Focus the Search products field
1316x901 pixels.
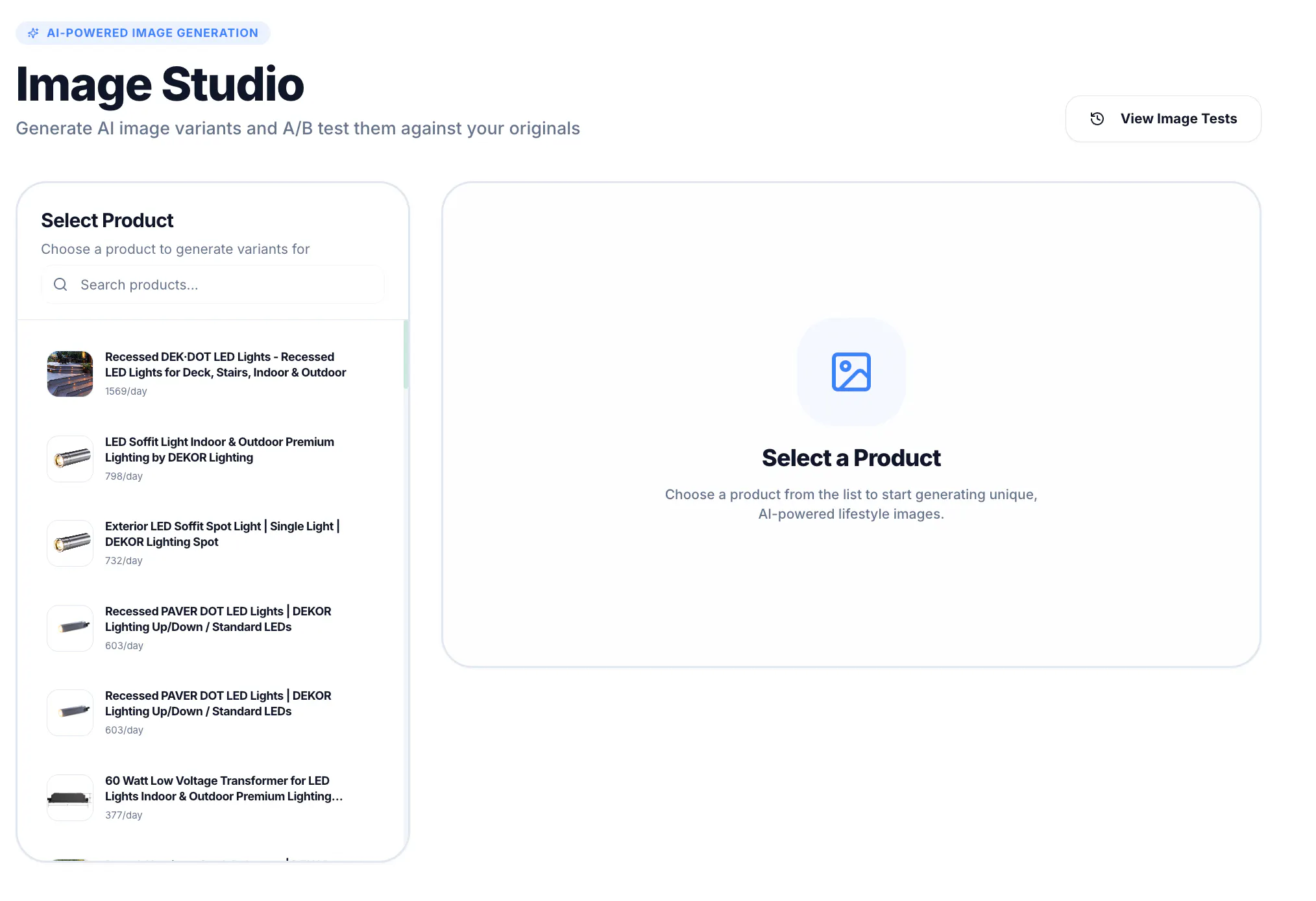[213, 284]
